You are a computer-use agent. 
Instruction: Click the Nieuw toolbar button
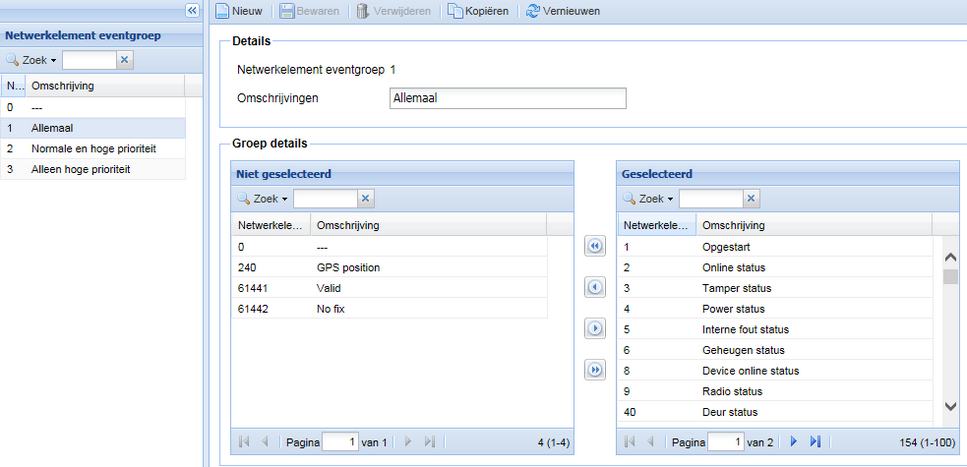(x=239, y=11)
